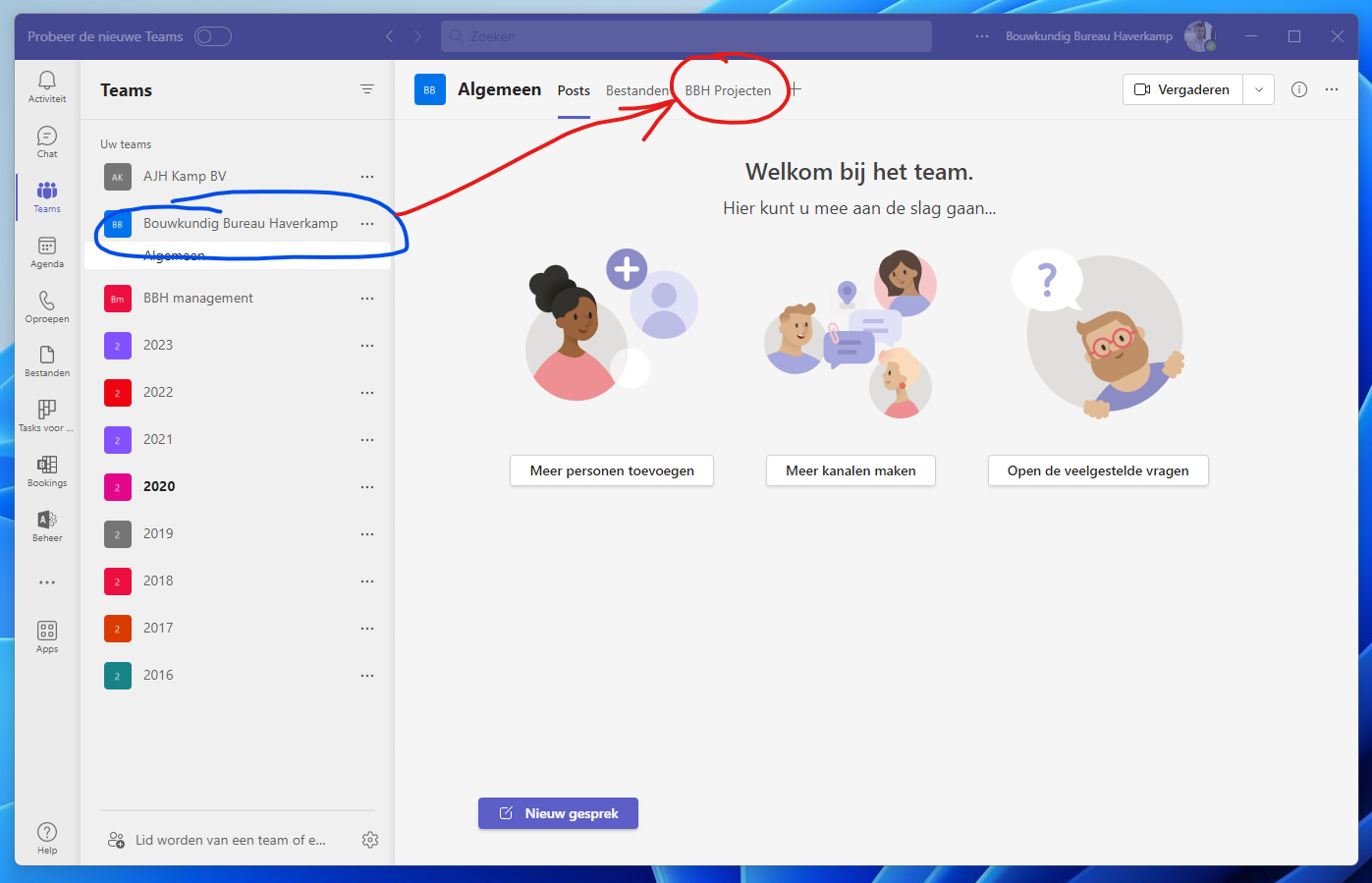Open channel info pane
Viewport: 1372px width, 883px height.
click(x=1299, y=89)
